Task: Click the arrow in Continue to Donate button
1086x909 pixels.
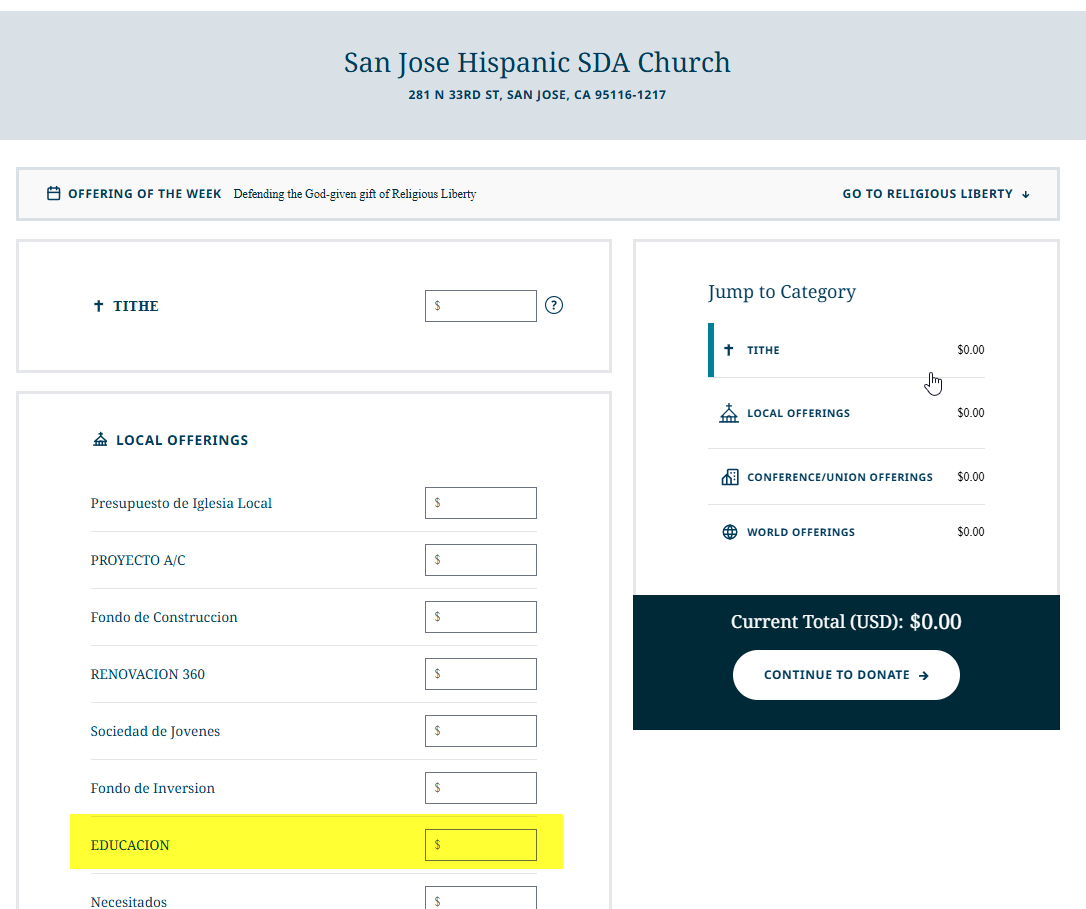Action: 923,676
